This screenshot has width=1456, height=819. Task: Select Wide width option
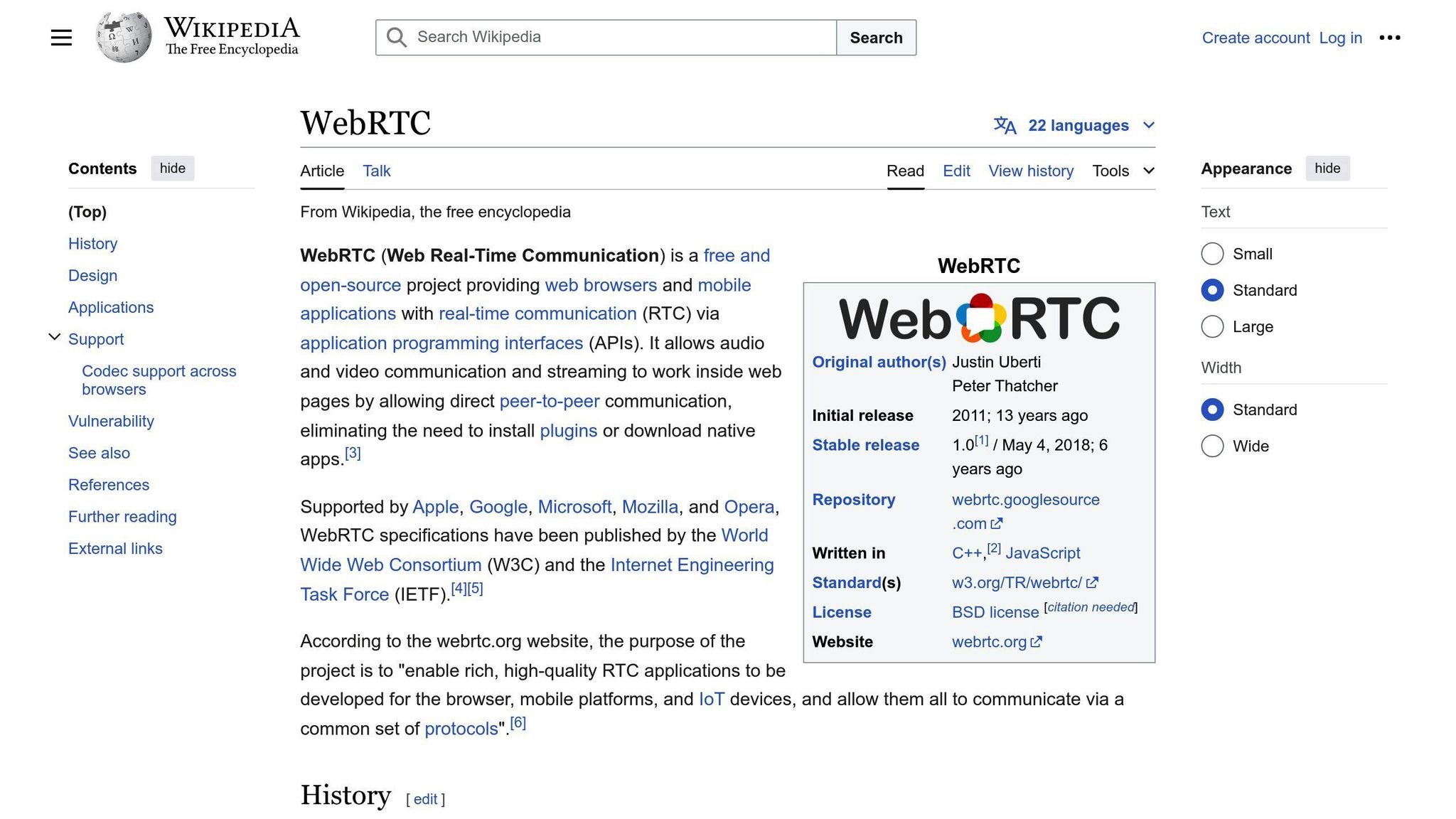(x=1212, y=446)
